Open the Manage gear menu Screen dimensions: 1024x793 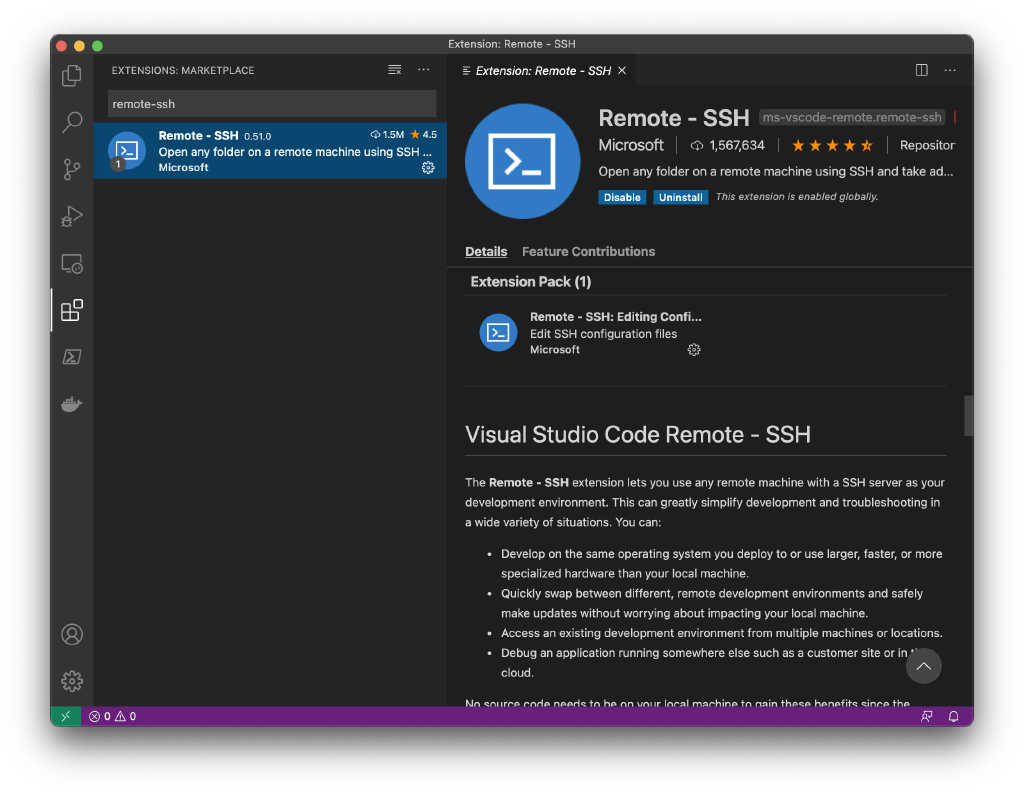(71, 680)
